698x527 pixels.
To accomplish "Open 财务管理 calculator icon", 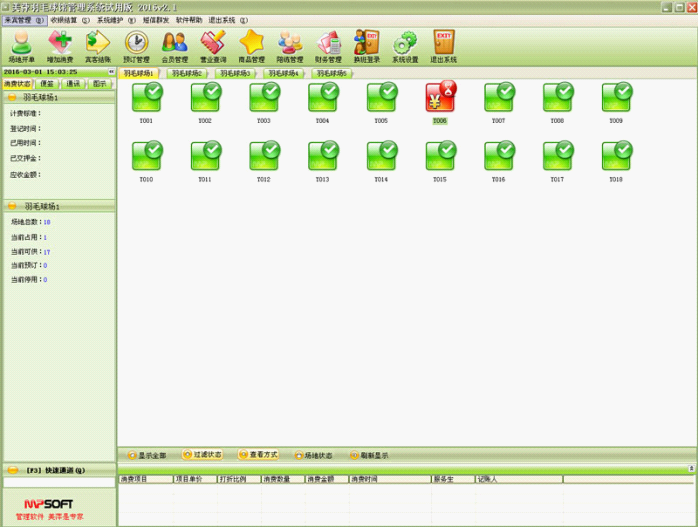I will click(x=328, y=46).
